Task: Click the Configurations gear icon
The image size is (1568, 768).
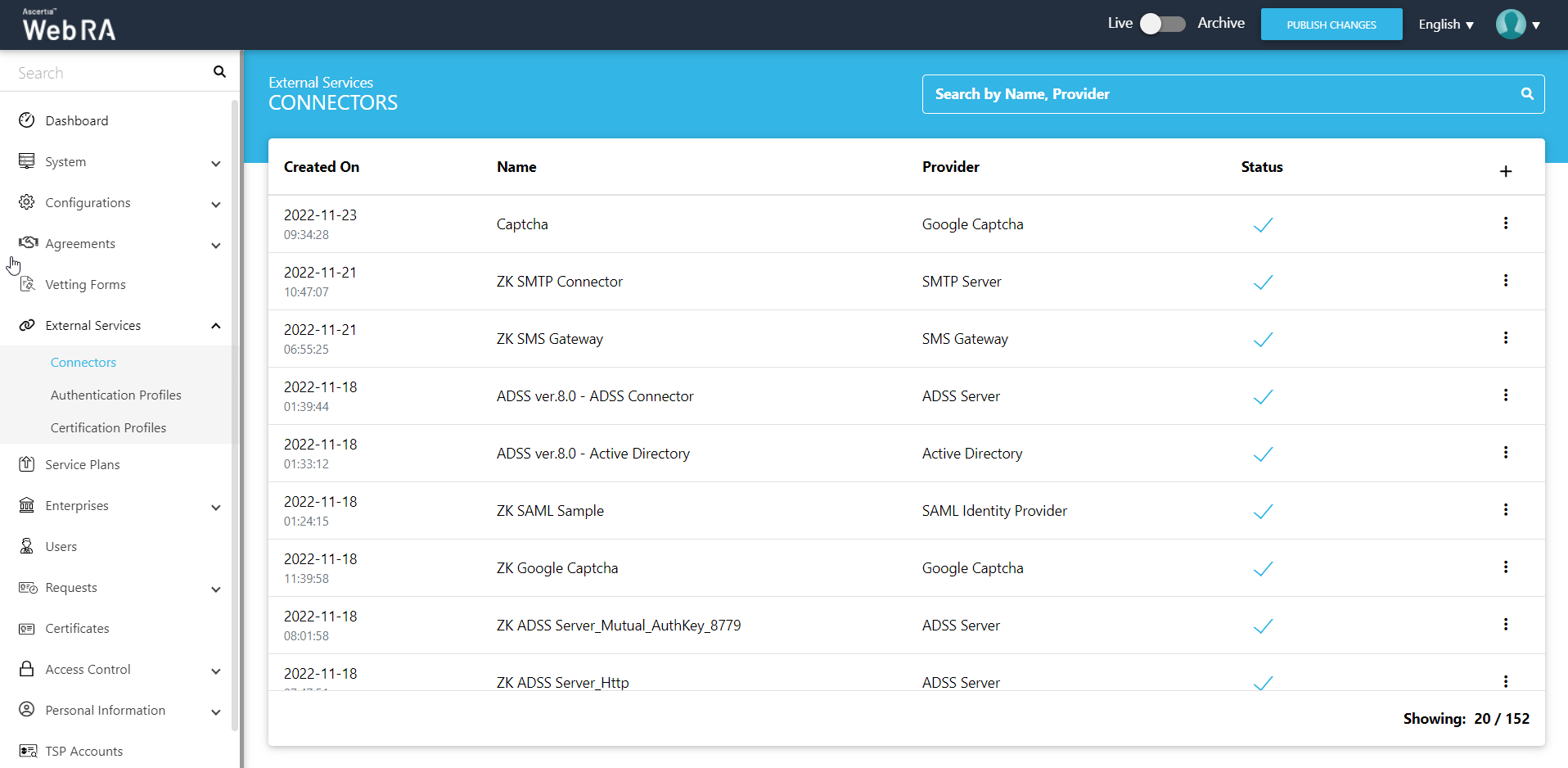Action: [x=27, y=201]
